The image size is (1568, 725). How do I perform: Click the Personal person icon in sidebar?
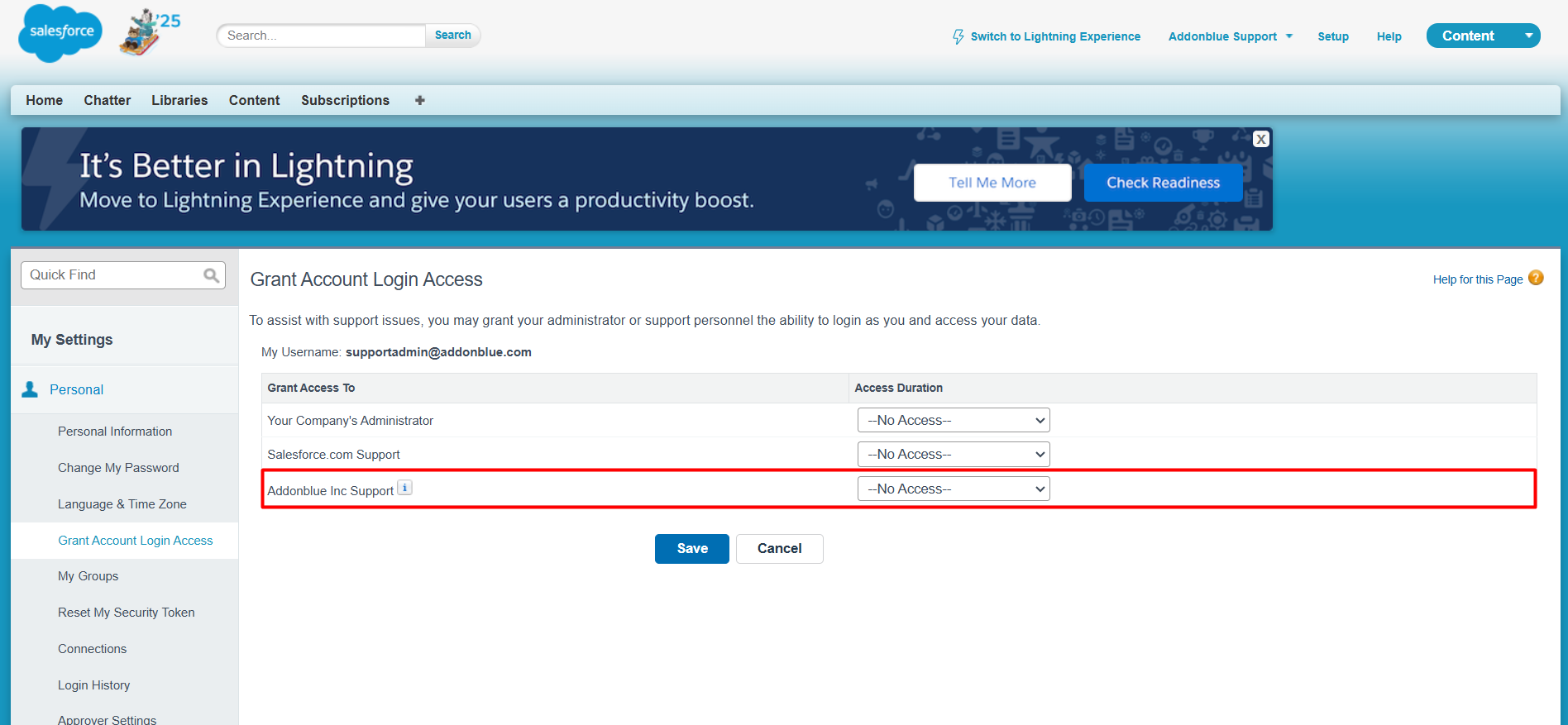tap(30, 389)
